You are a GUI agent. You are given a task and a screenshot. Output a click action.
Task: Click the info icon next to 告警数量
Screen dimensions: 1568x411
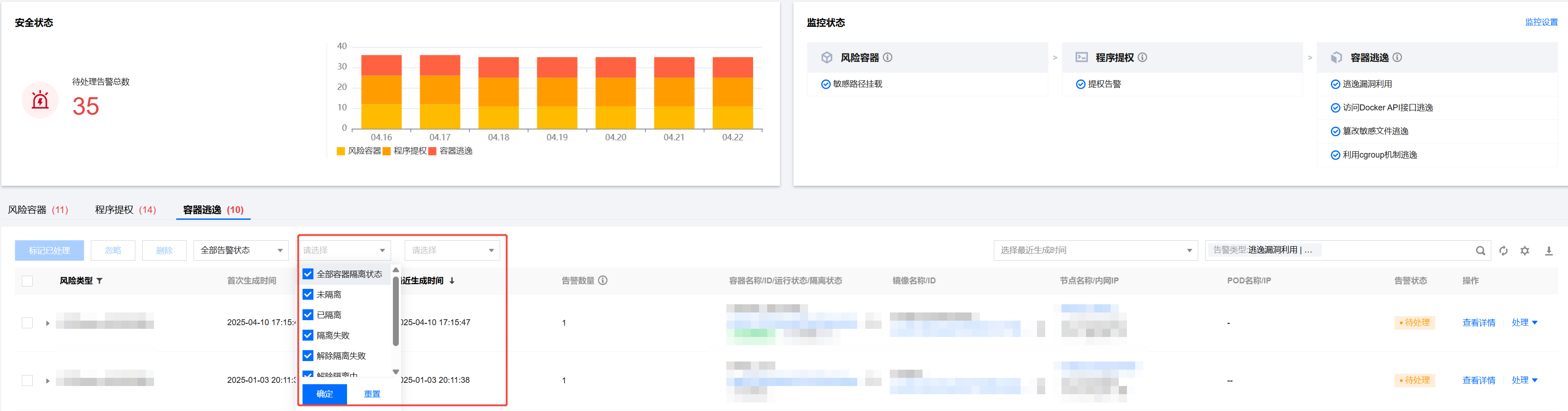603,281
